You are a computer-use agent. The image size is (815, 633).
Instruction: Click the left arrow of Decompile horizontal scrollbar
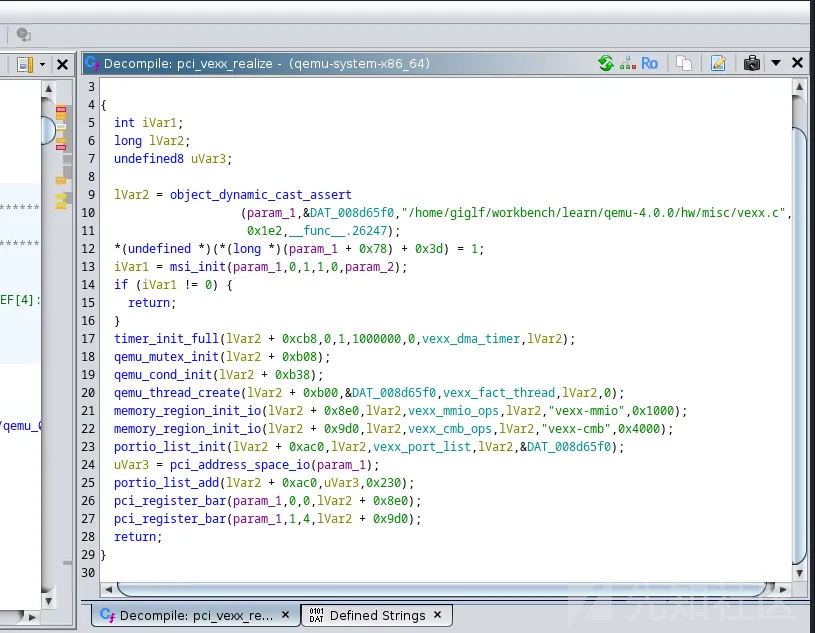[x=109, y=589]
